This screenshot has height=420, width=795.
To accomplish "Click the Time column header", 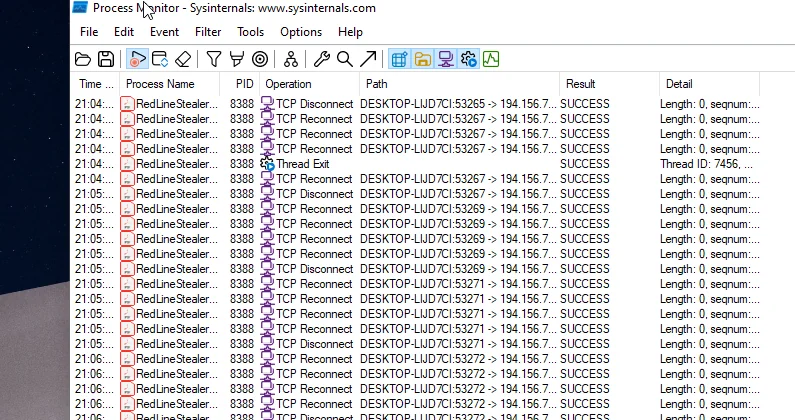I will coord(96,84).
